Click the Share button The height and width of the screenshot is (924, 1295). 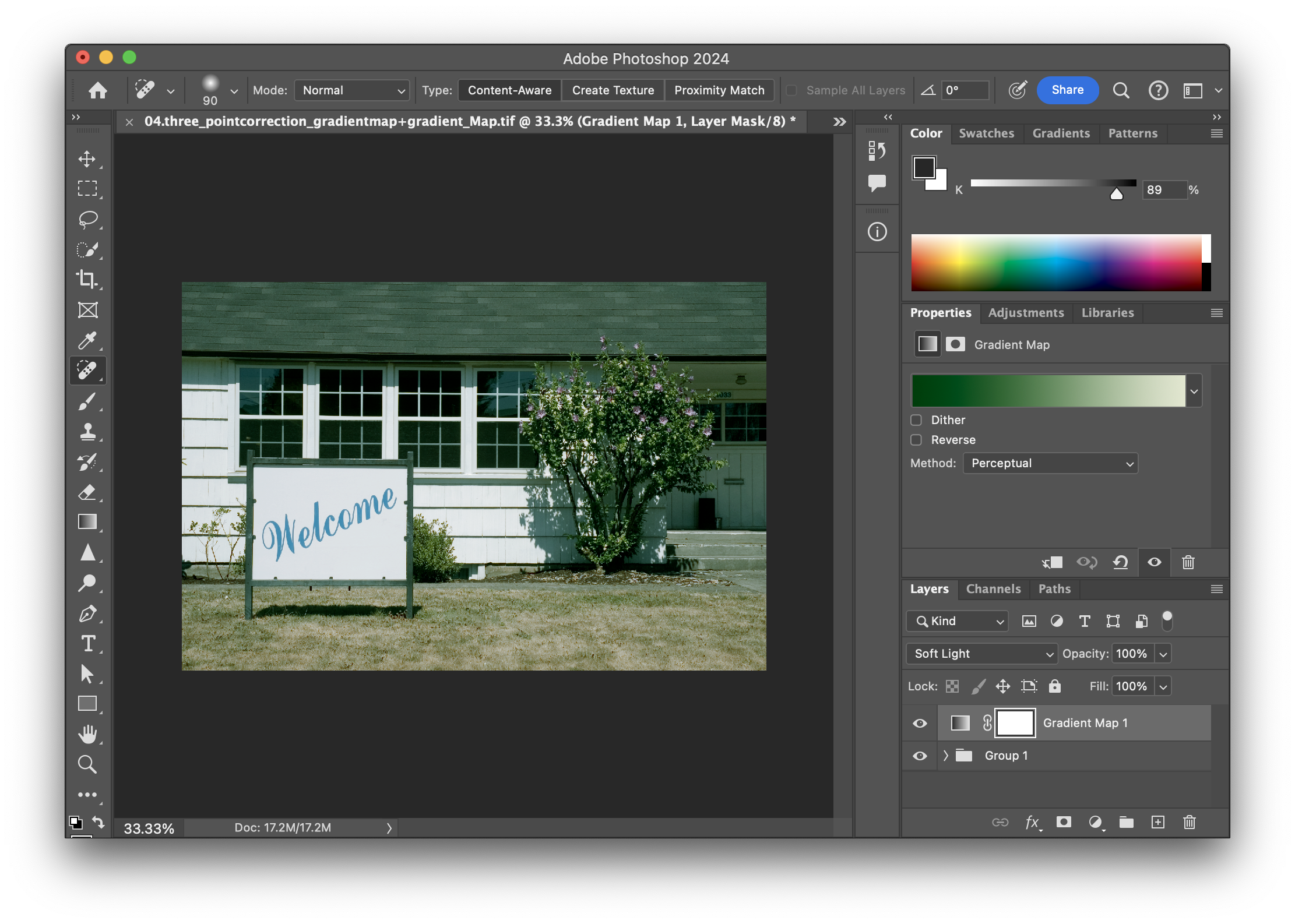tap(1067, 90)
